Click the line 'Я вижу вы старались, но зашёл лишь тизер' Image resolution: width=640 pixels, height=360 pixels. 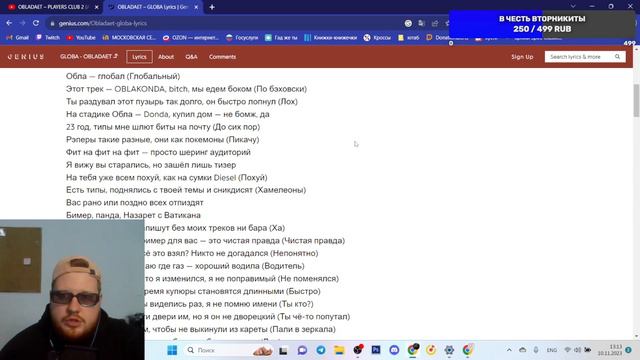point(151,165)
